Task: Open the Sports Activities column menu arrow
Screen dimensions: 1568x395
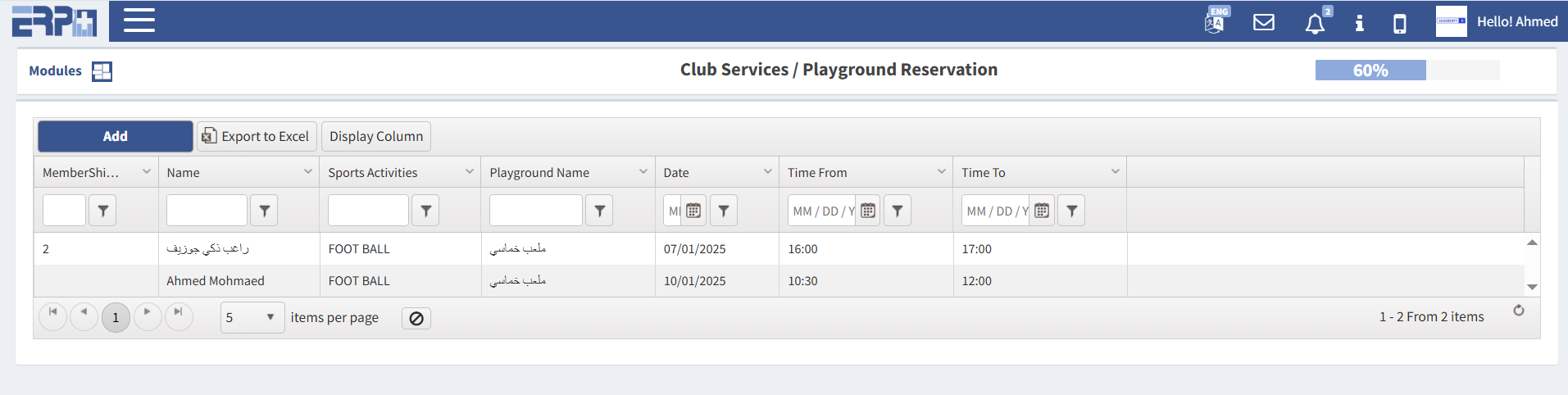Action: point(470,172)
